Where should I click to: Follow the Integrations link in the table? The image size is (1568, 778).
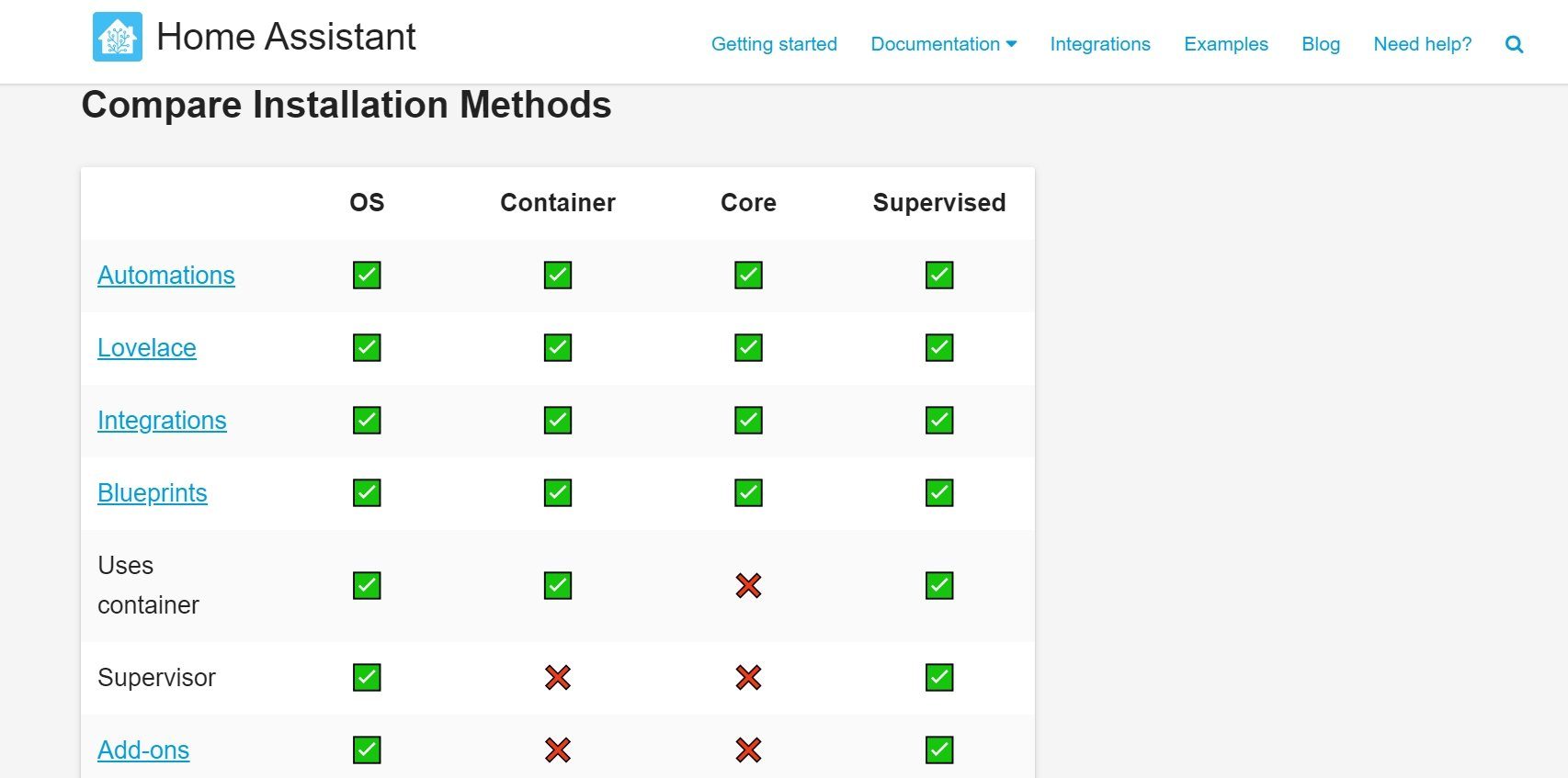click(x=162, y=420)
